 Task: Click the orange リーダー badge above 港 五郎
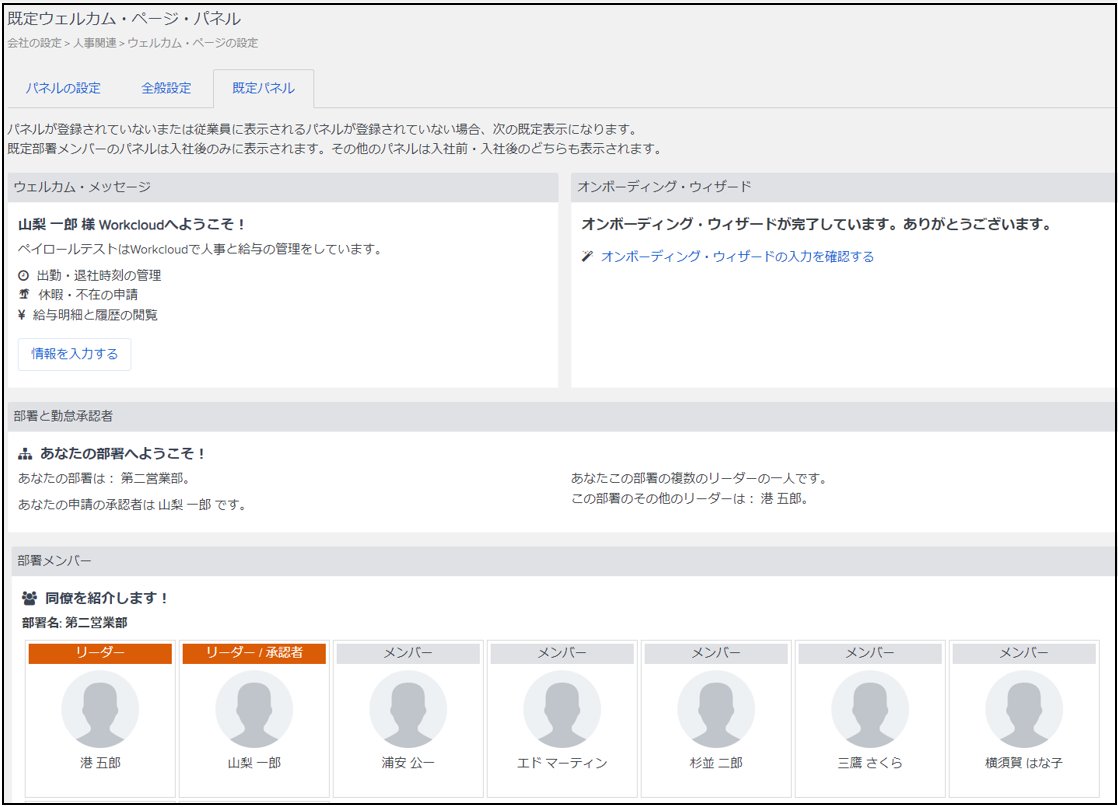pos(100,653)
